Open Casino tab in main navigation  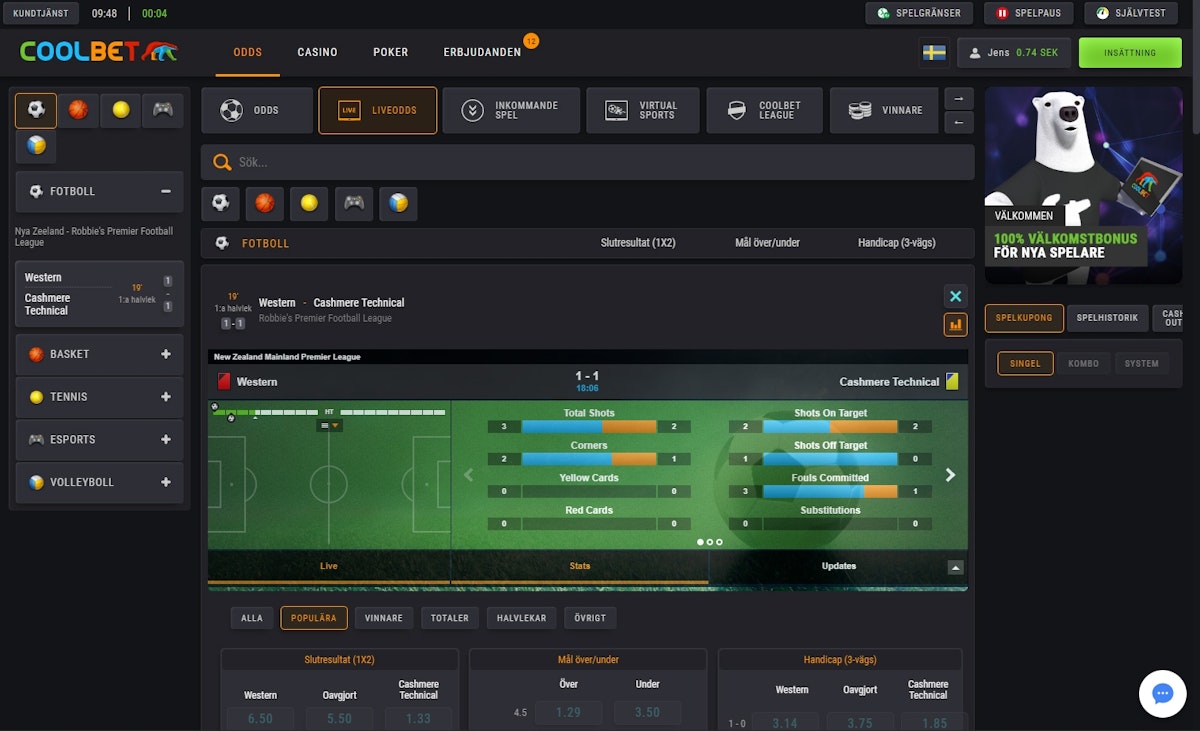pyautogui.click(x=317, y=52)
